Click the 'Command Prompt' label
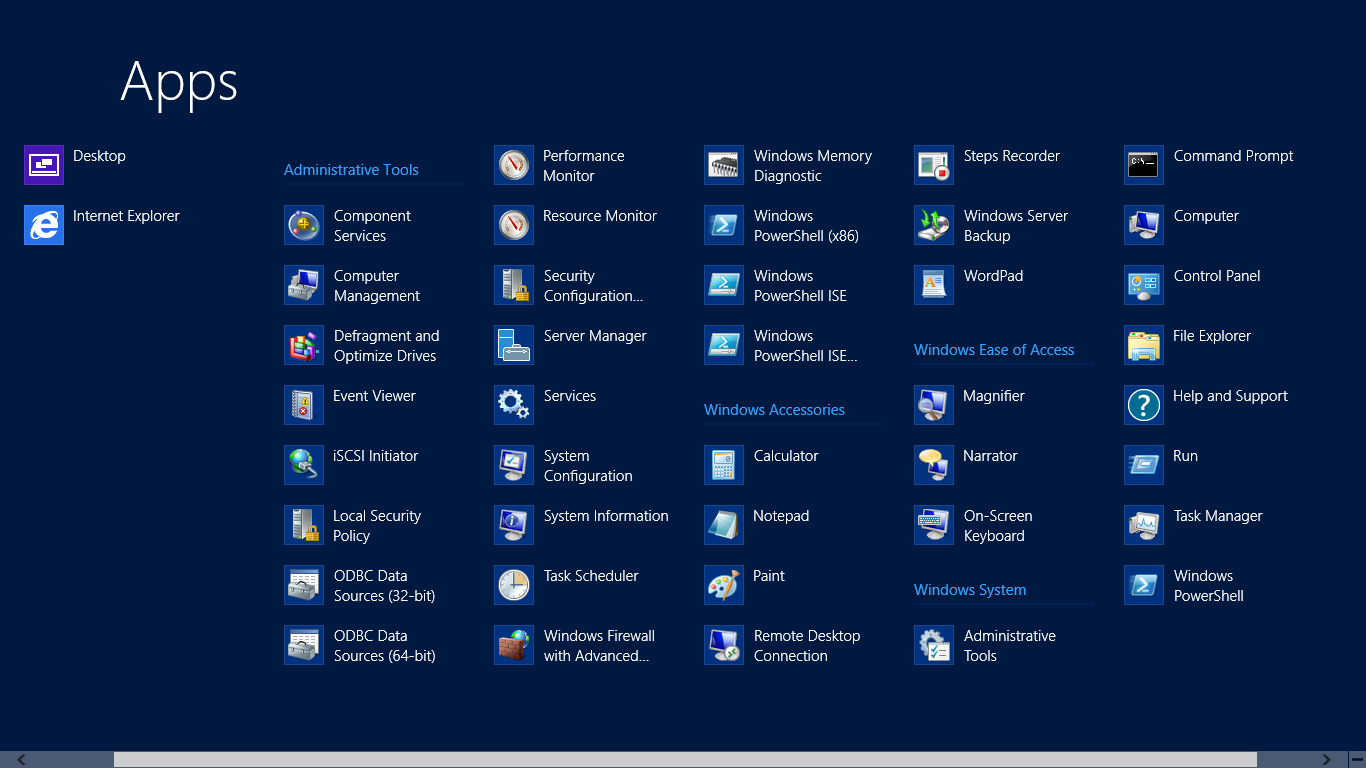 (1233, 156)
